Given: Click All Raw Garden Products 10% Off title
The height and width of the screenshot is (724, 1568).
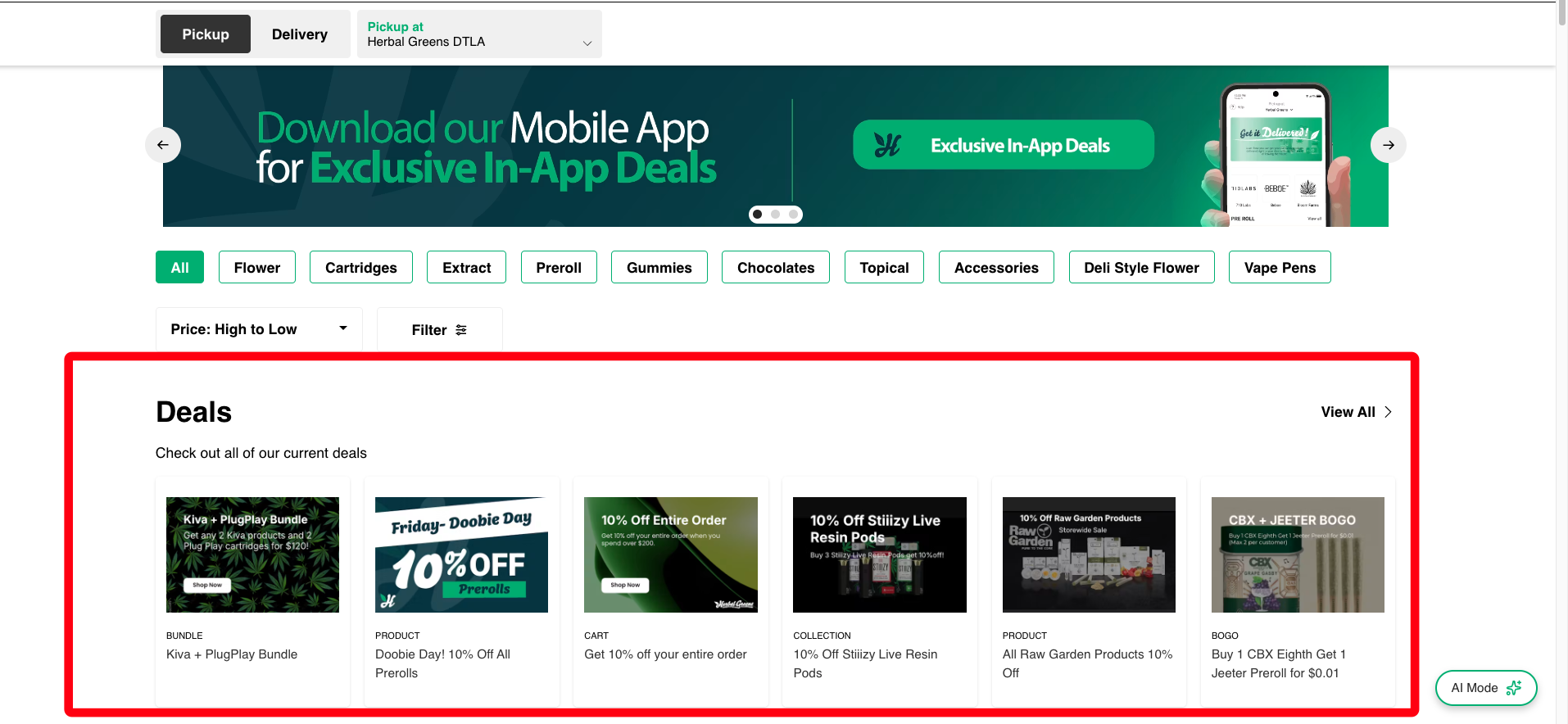Looking at the screenshot, I should (x=1087, y=663).
